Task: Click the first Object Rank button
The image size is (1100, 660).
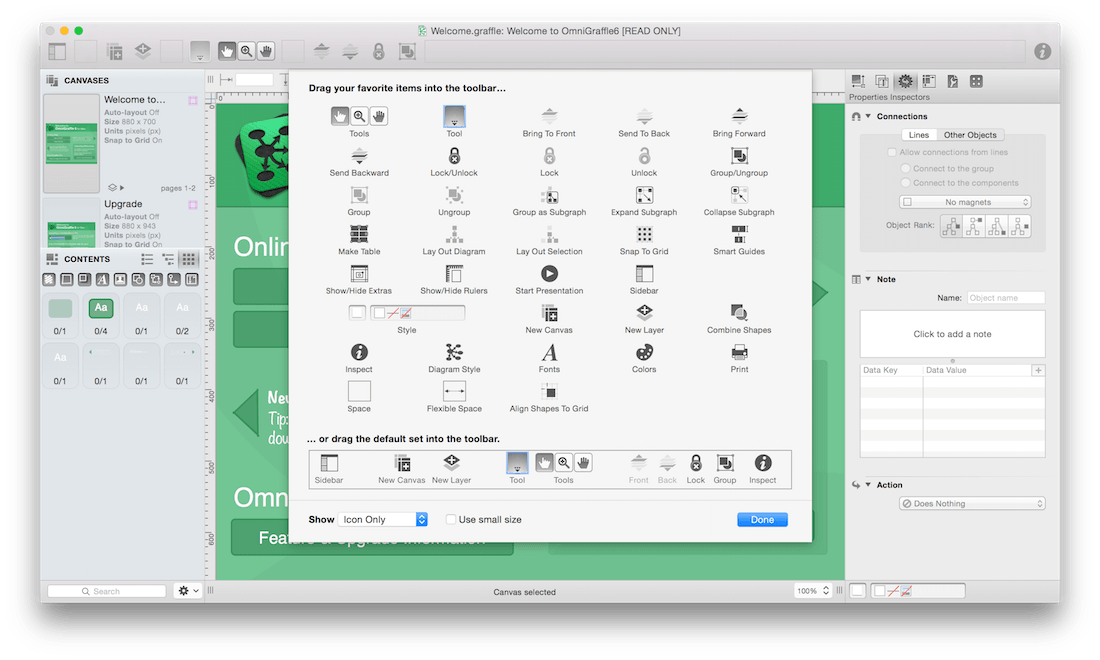Action: pos(951,227)
